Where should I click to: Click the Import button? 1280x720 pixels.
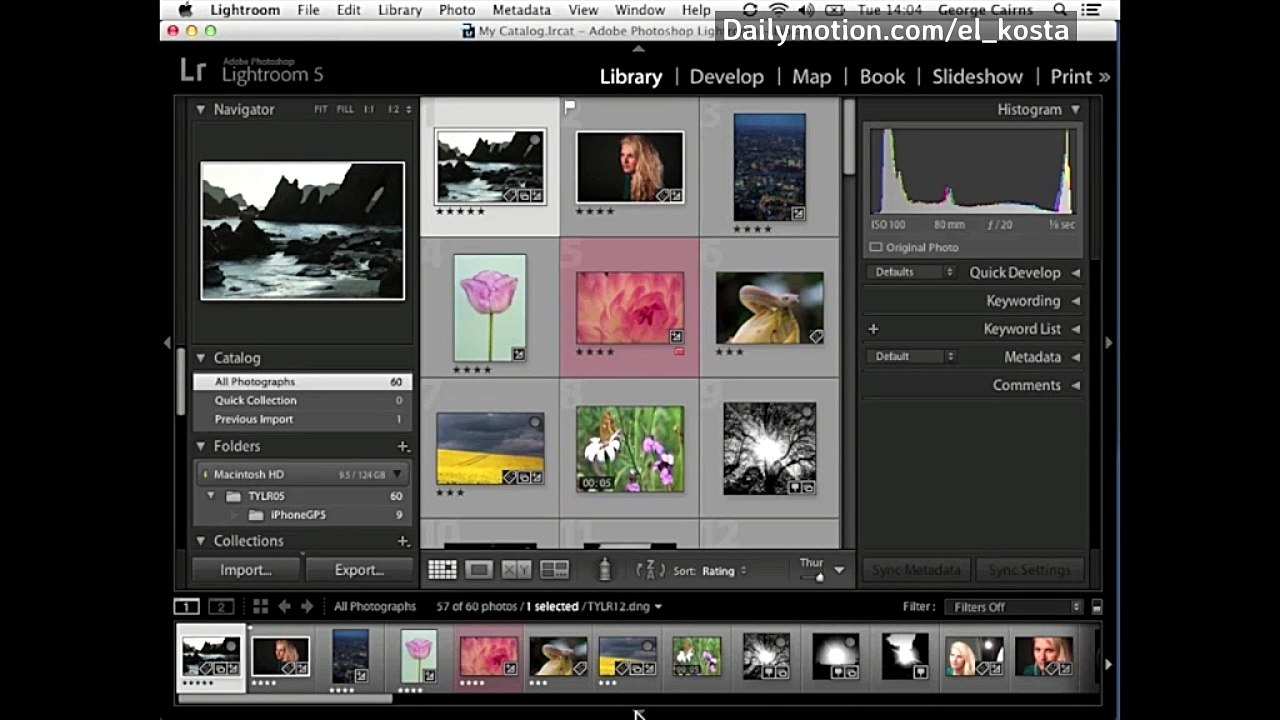pyautogui.click(x=246, y=570)
